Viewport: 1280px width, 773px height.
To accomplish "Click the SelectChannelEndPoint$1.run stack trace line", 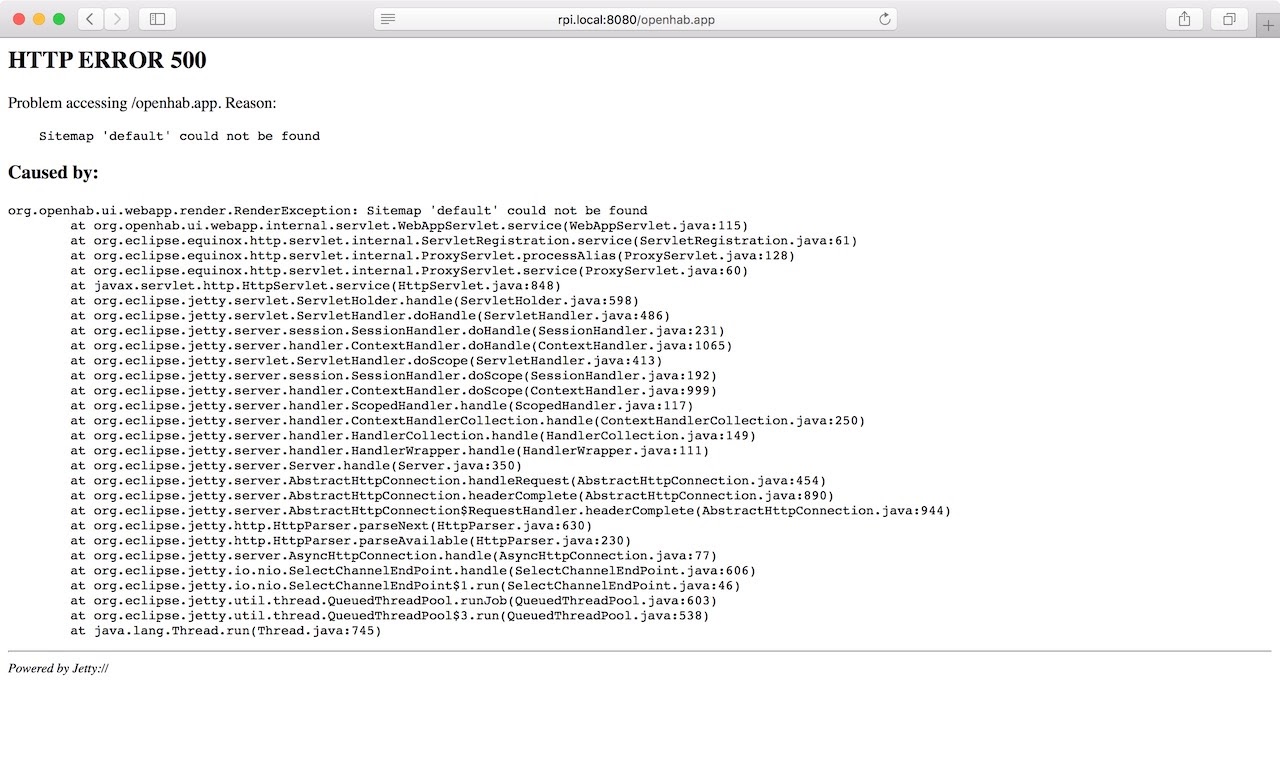I will click(405, 586).
